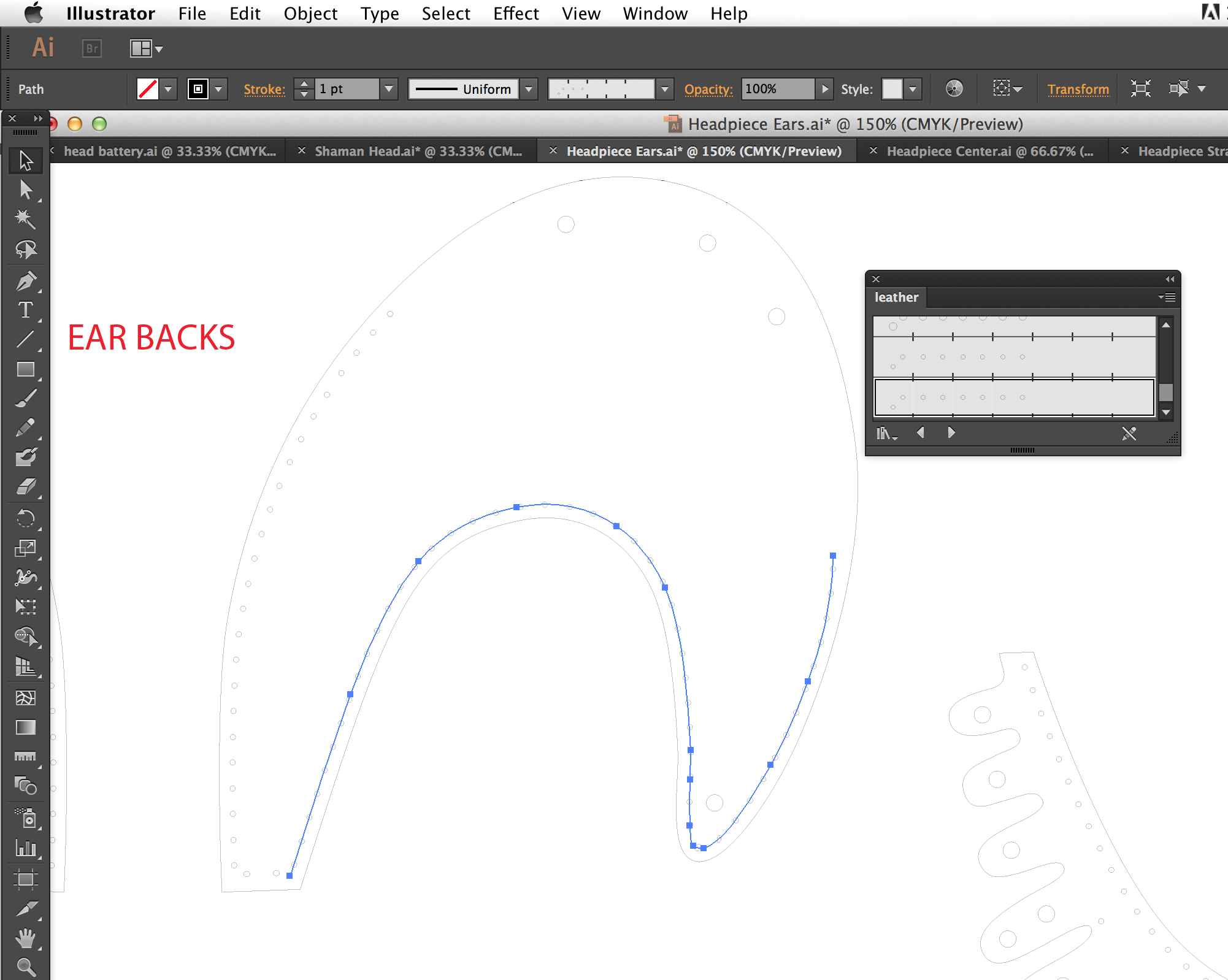Open the Uniform width profile dropdown
This screenshot has height=980, width=1228.
point(529,89)
